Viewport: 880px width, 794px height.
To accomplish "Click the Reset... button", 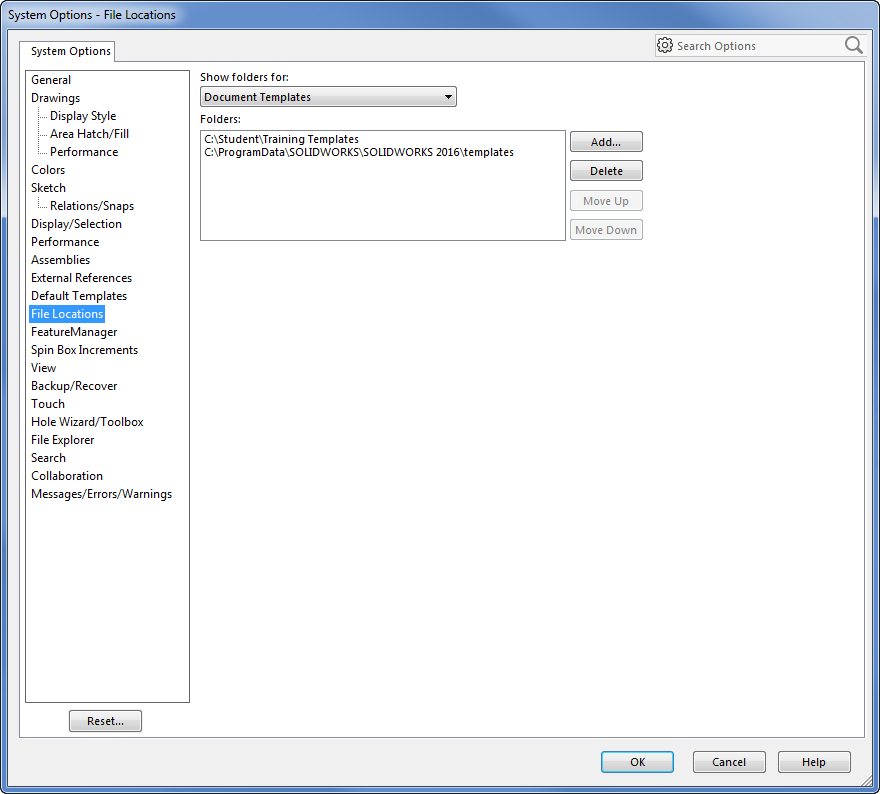I will [x=106, y=721].
